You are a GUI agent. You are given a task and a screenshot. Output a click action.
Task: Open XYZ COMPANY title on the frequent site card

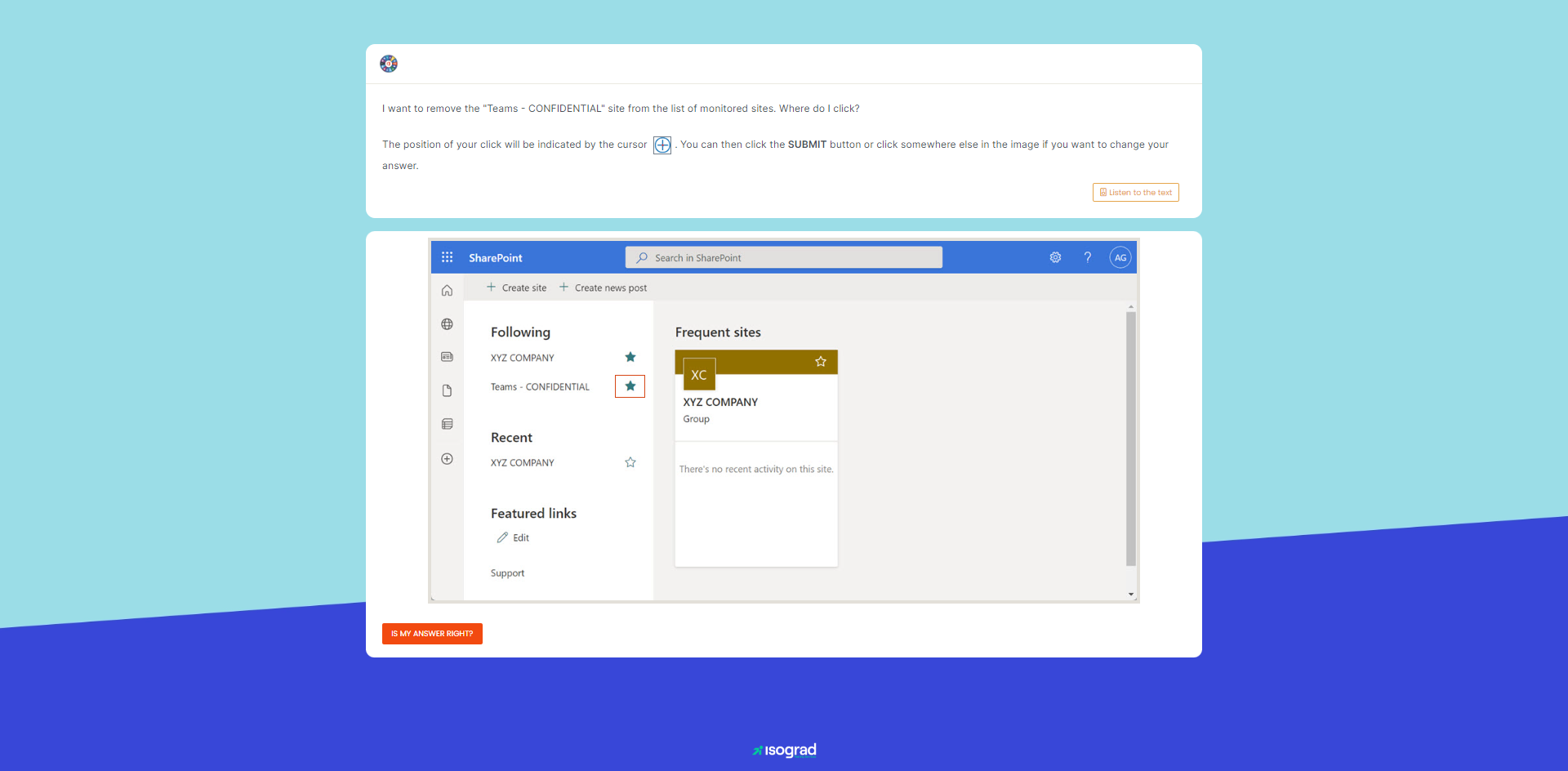pyautogui.click(x=720, y=402)
